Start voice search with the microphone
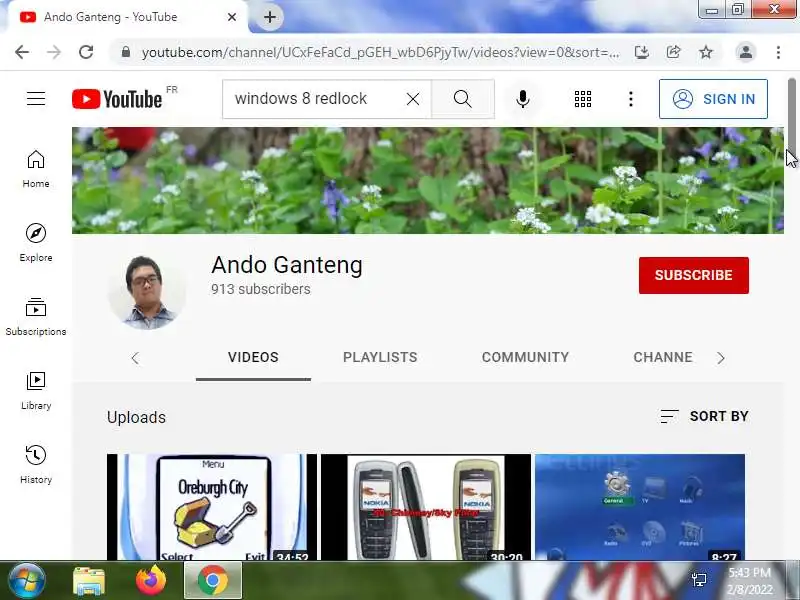The image size is (800, 600). point(522,98)
